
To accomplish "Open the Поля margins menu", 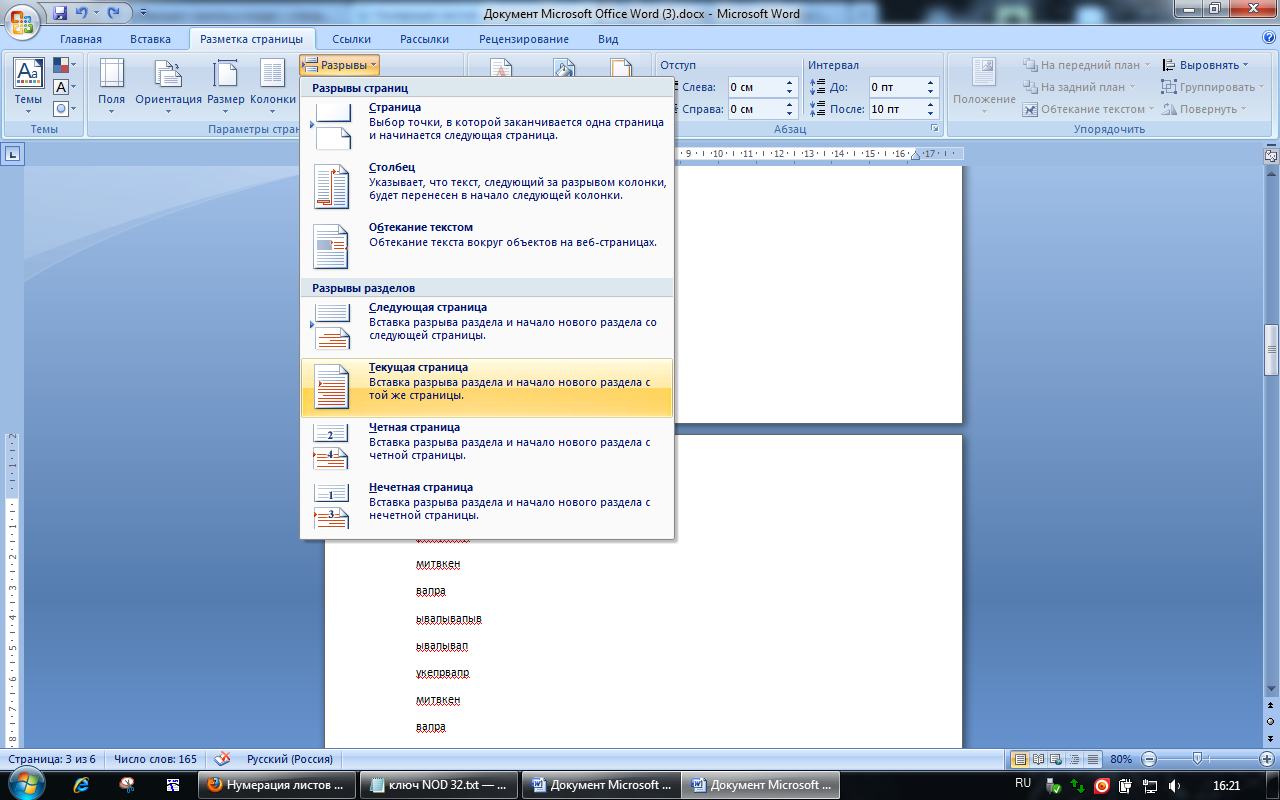I will click(x=111, y=86).
